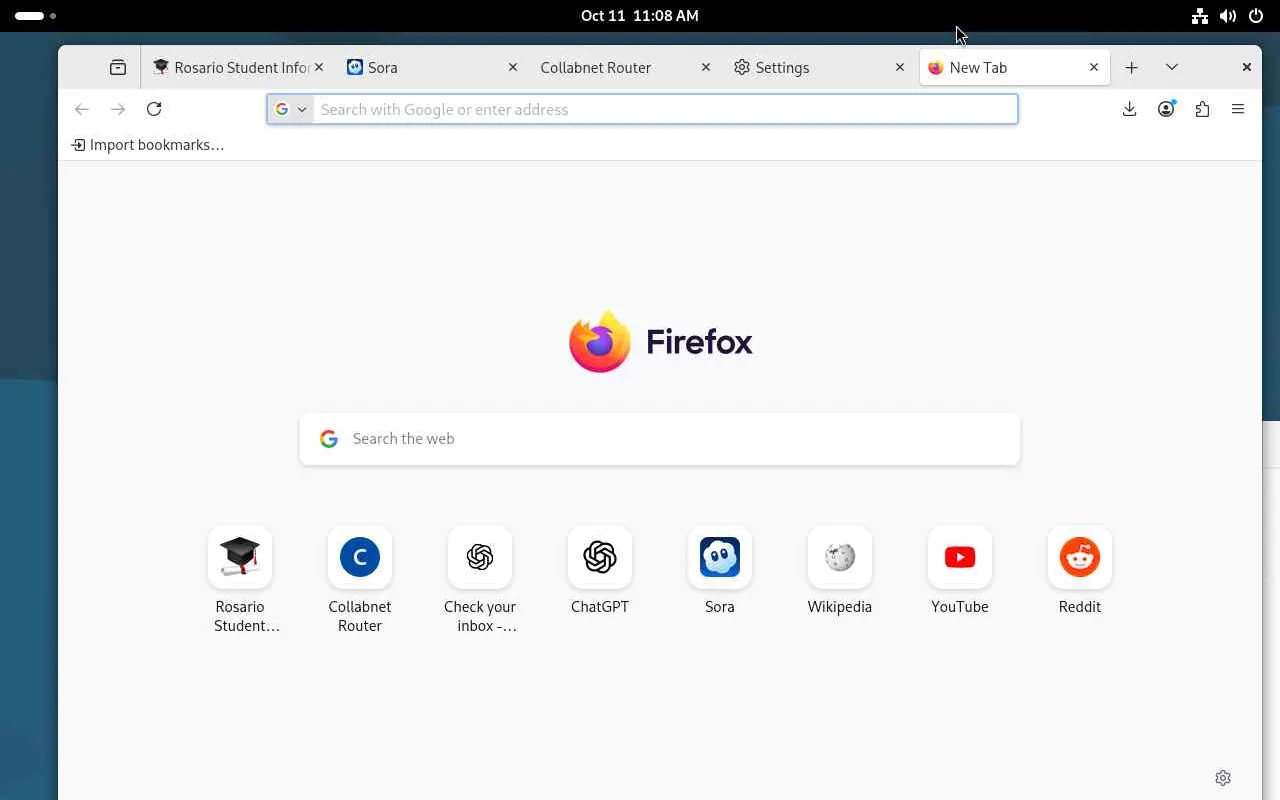The width and height of the screenshot is (1280, 800).
Task: Reload the current page
Action: click(x=154, y=109)
